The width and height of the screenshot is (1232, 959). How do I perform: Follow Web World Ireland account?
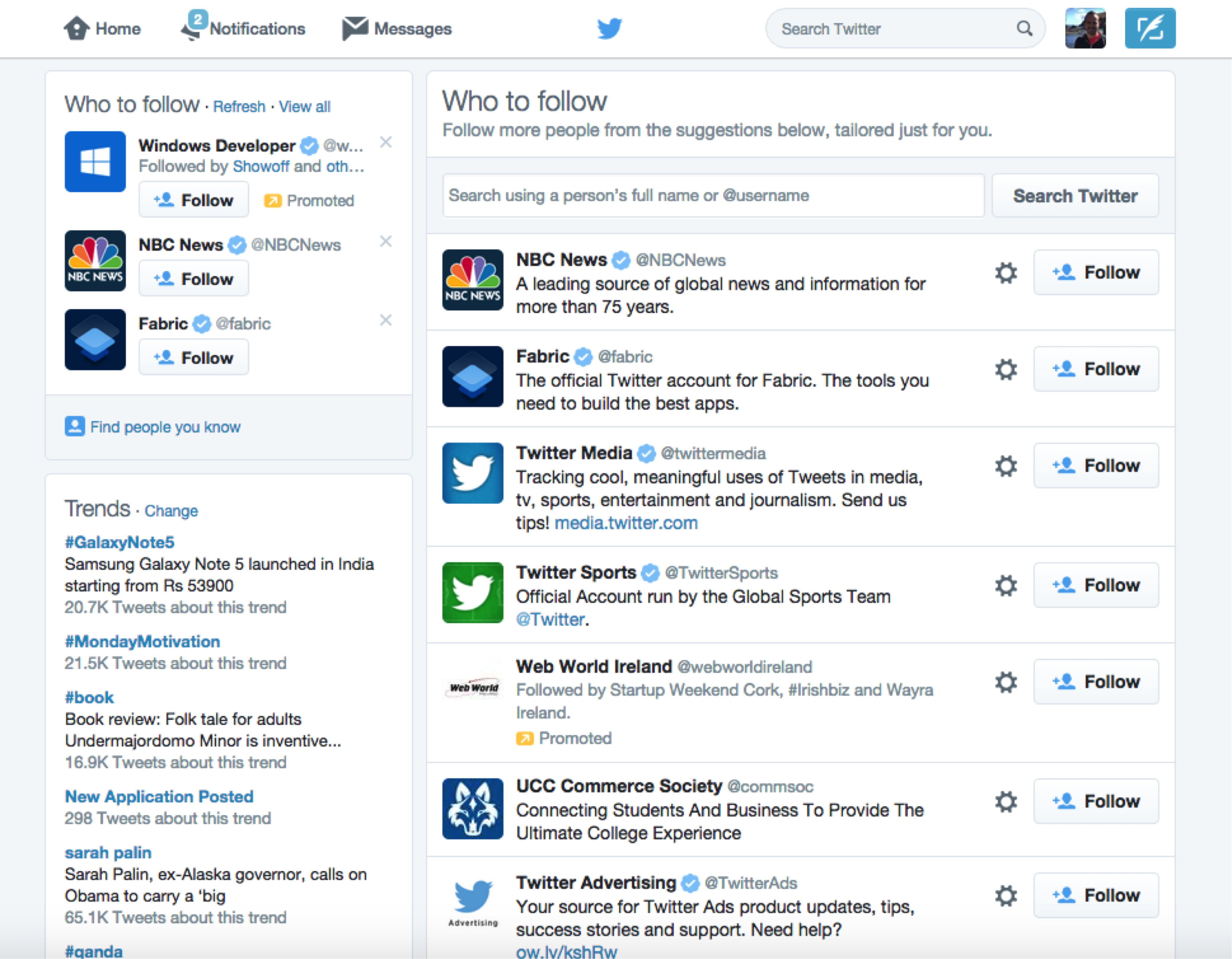1096,682
